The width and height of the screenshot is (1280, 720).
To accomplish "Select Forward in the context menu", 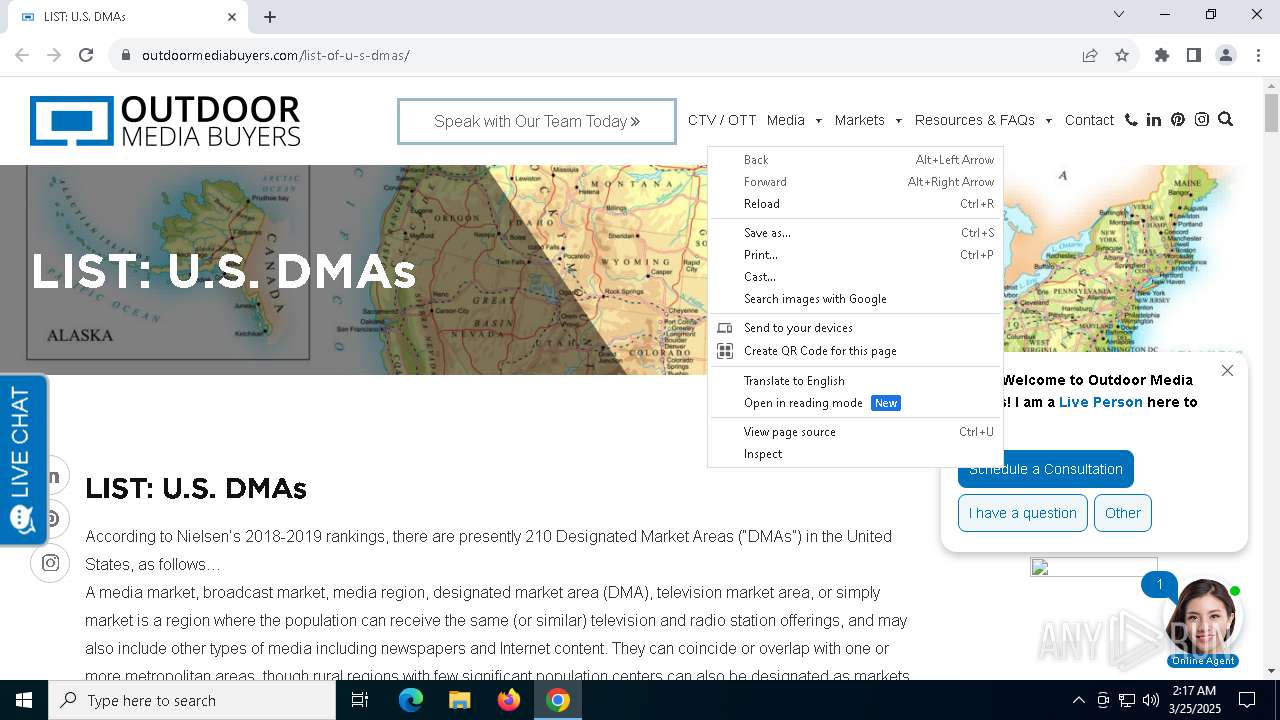I will click(x=855, y=182).
